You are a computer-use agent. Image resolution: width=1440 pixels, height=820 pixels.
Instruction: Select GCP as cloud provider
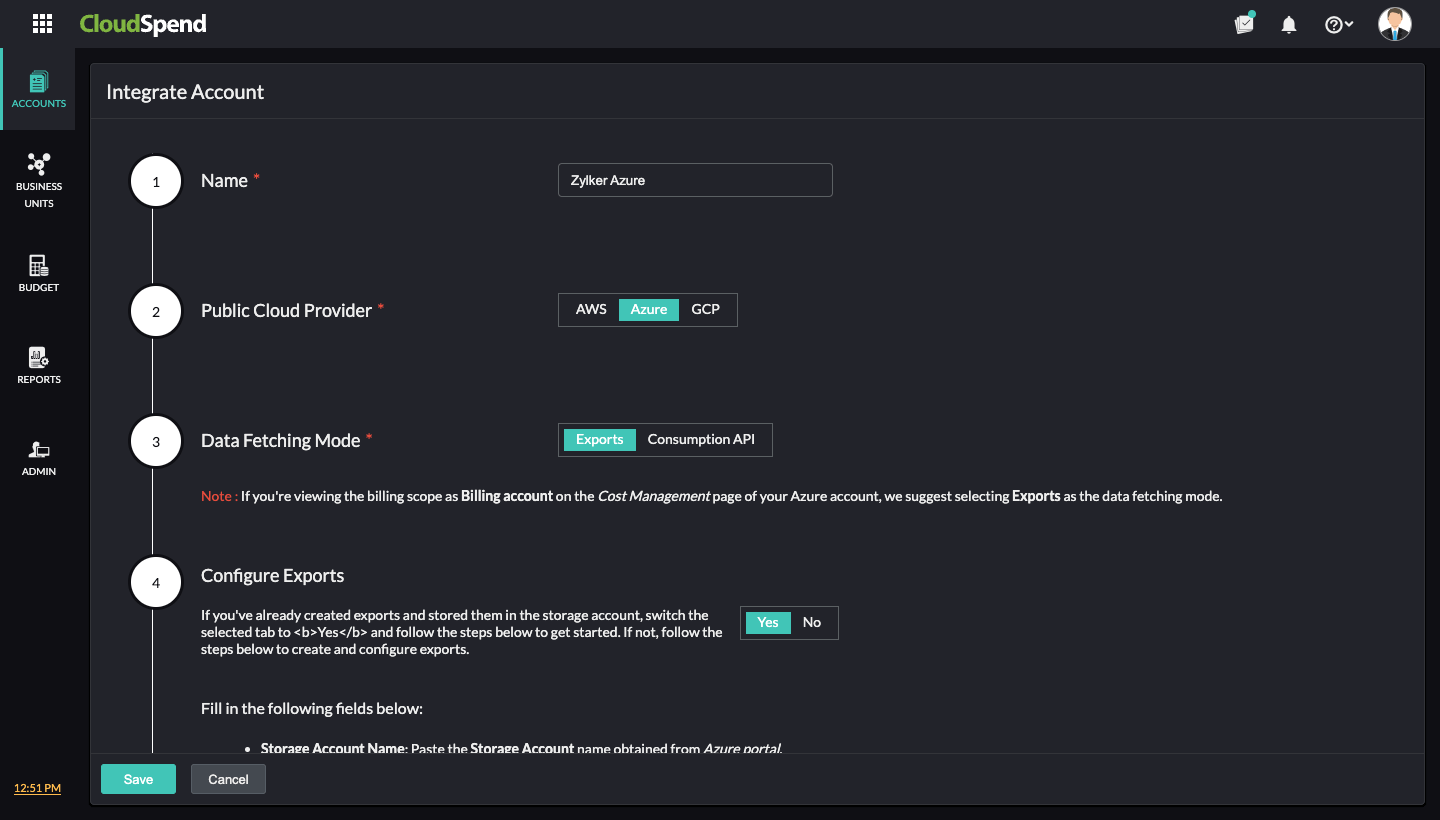tap(705, 310)
